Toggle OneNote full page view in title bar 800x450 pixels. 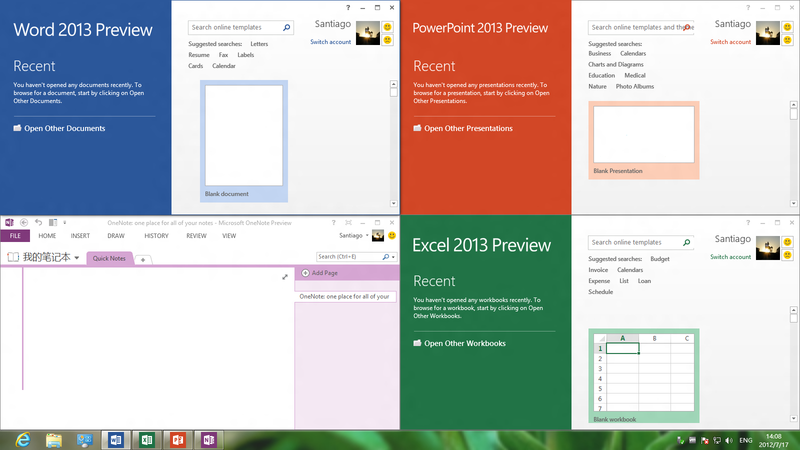point(348,223)
